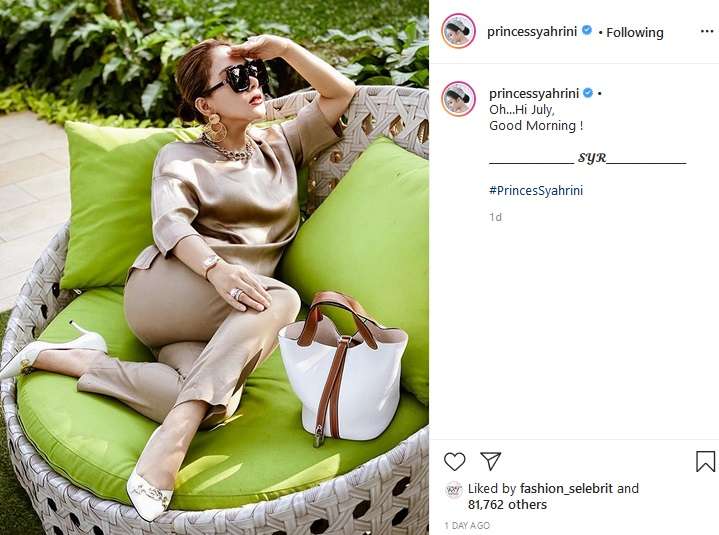Save post with bookmark icon
Image resolution: width=719 pixels, height=535 pixels.
(x=705, y=461)
